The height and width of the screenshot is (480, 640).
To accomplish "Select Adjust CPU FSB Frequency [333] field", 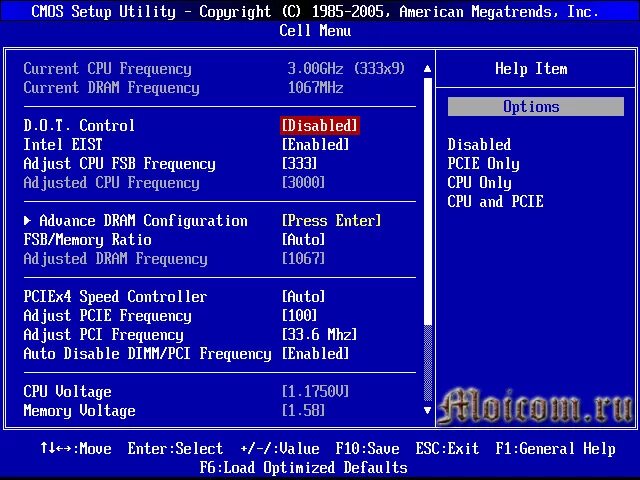I will [x=299, y=164].
